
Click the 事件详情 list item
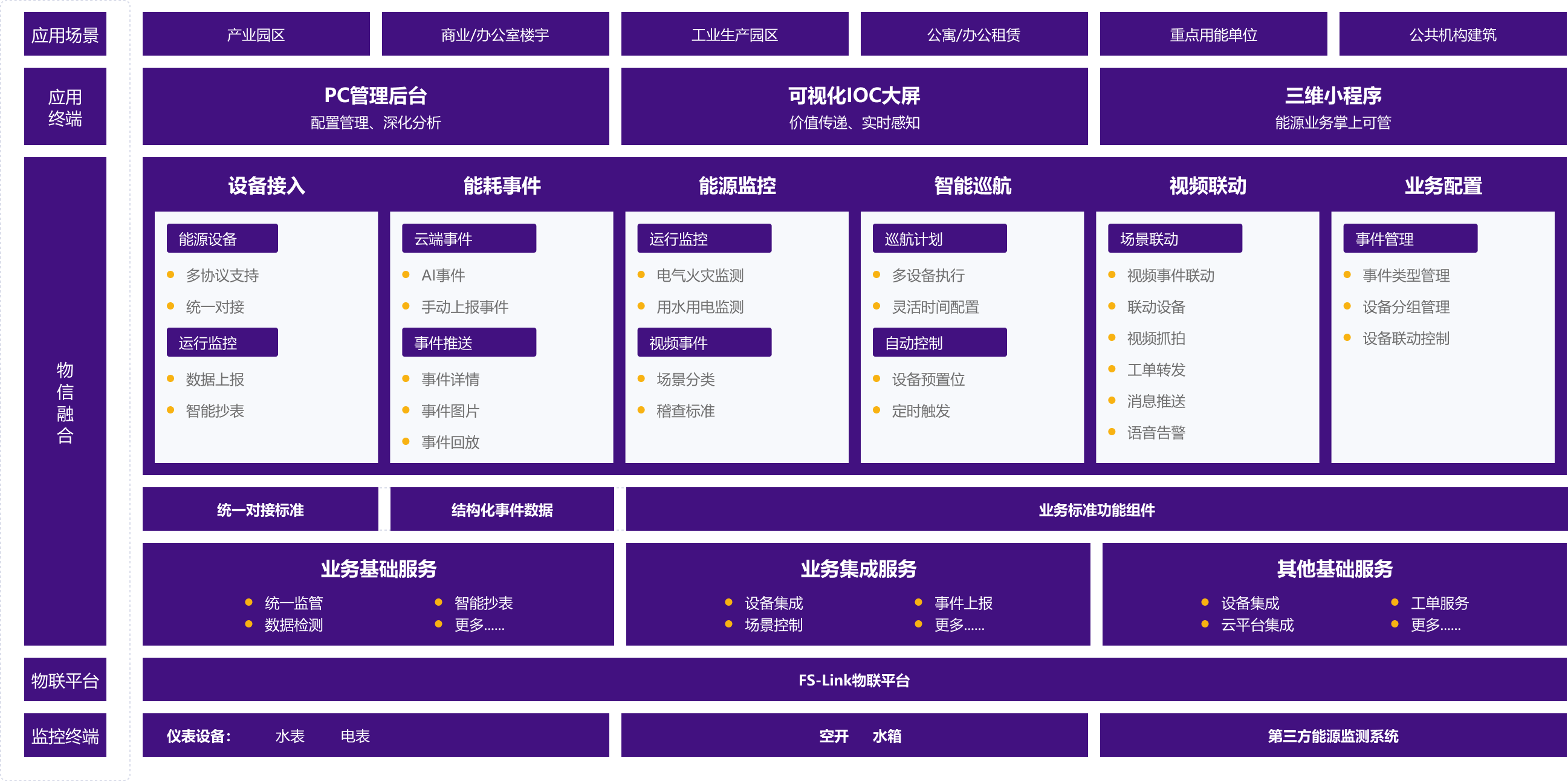click(450, 379)
